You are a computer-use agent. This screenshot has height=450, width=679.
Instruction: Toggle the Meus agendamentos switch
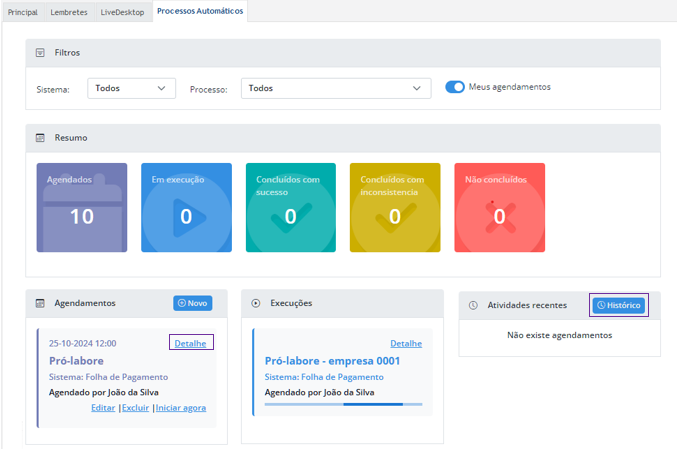point(455,87)
